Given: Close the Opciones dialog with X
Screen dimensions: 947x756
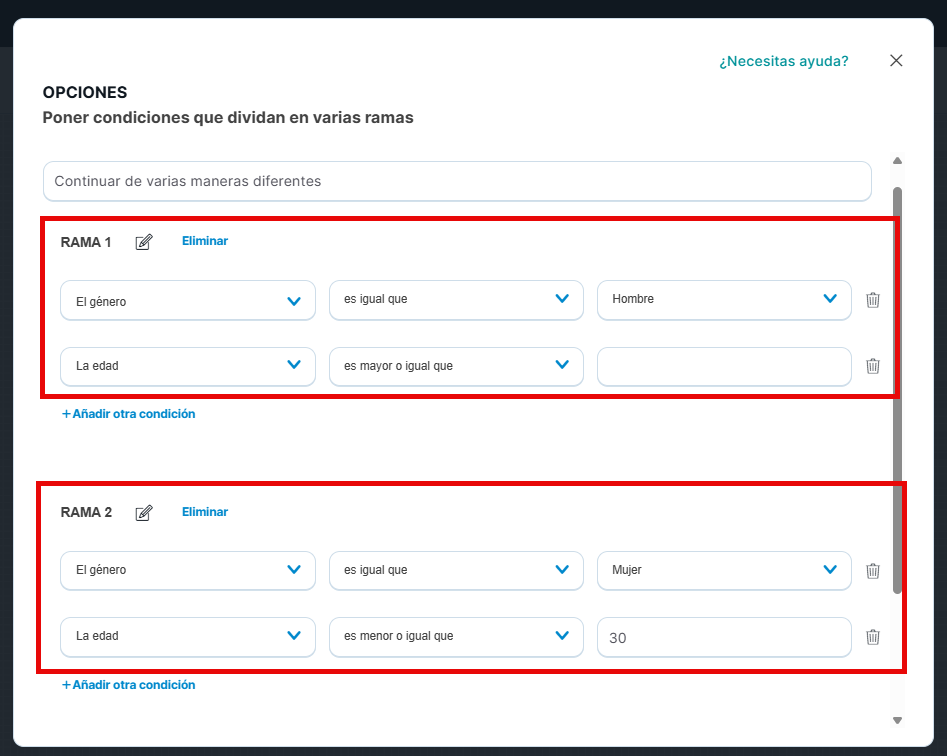Looking at the screenshot, I should 896,61.
